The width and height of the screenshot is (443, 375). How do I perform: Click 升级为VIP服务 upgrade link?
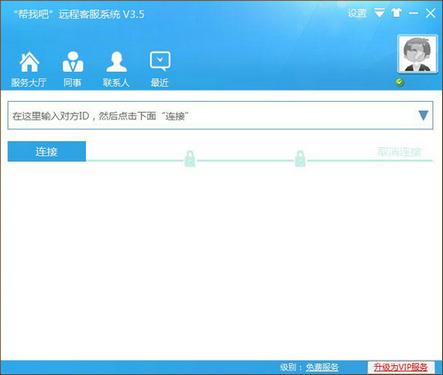401,367
